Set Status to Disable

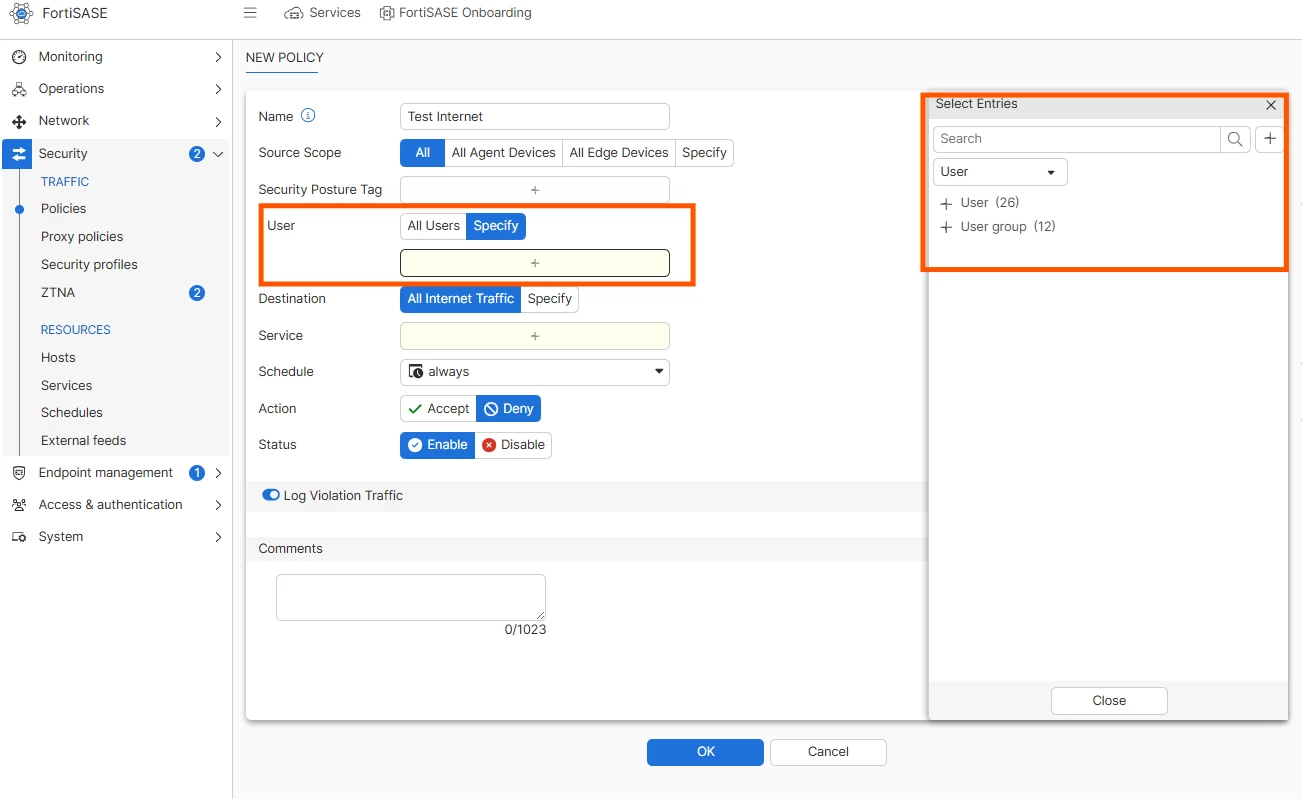pyautogui.click(x=513, y=445)
